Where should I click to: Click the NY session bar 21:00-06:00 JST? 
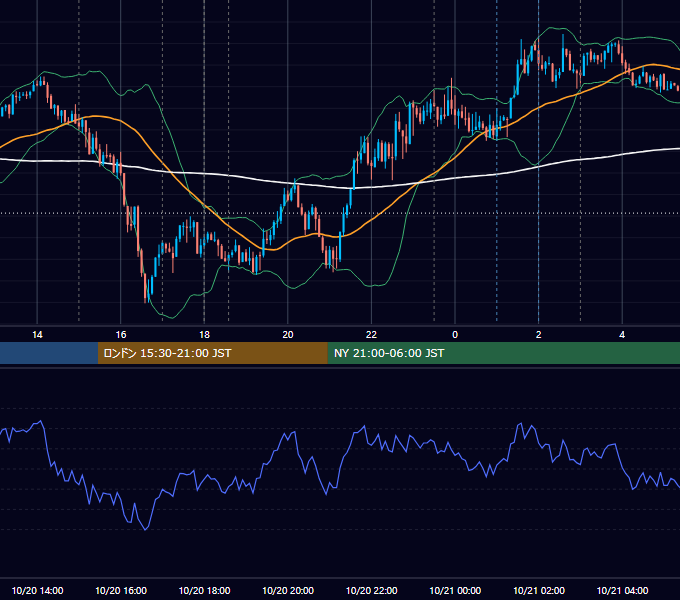pyautogui.click(x=503, y=353)
